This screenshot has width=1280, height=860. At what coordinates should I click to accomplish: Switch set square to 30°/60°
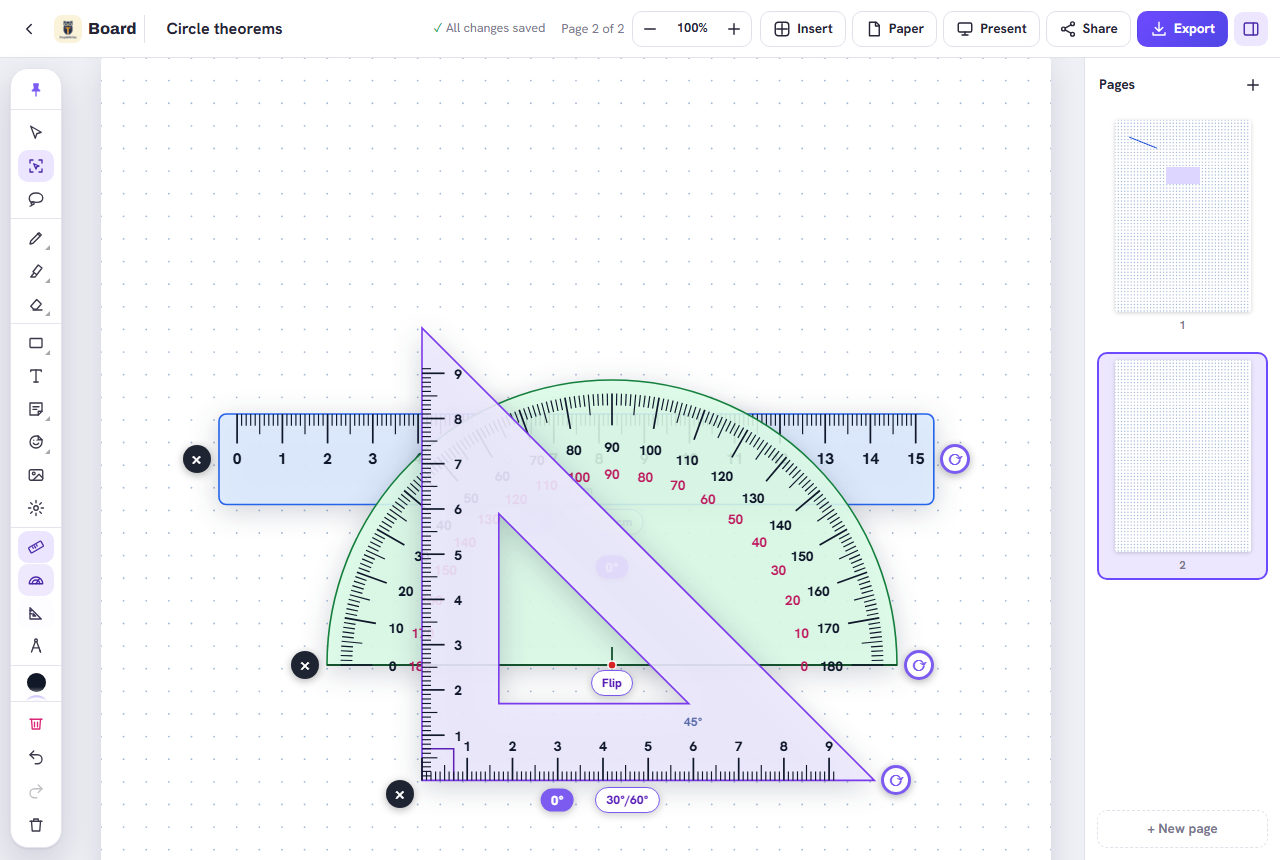pyautogui.click(x=627, y=800)
